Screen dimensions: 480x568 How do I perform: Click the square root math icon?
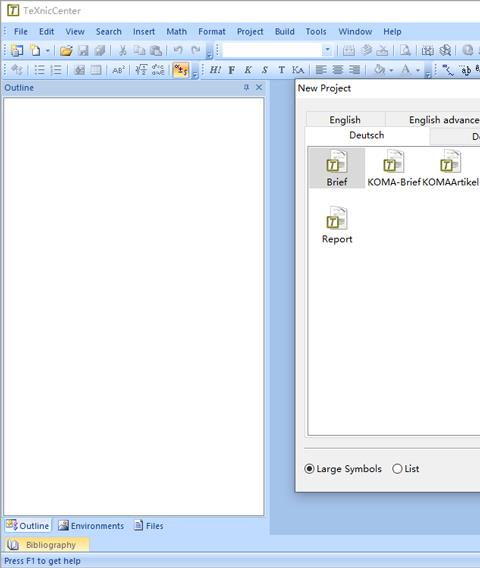(141, 70)
